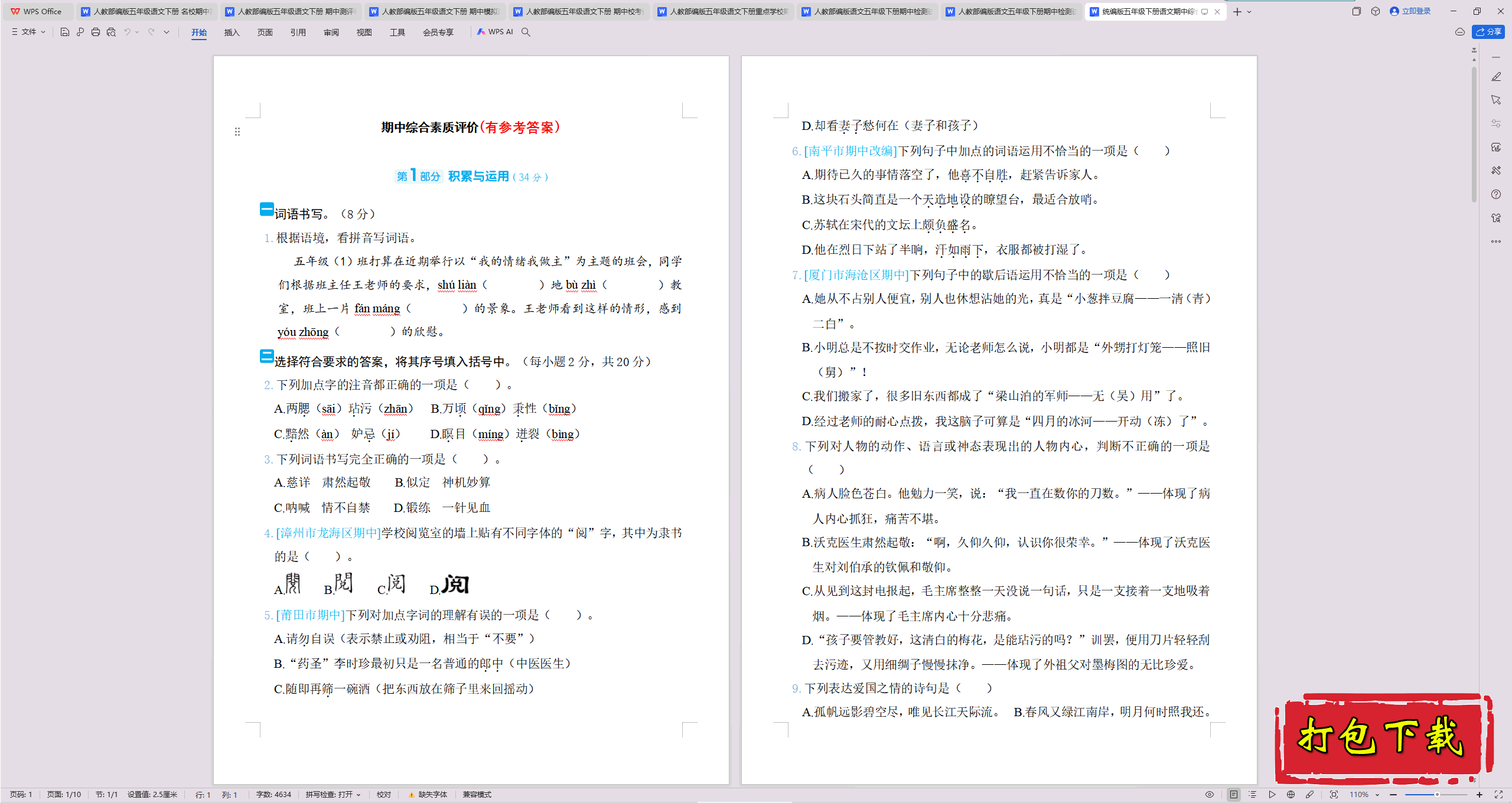Open the 会员专享 ribbon tab
This screenshot has width=1512, height=803.
click(438, 32)
